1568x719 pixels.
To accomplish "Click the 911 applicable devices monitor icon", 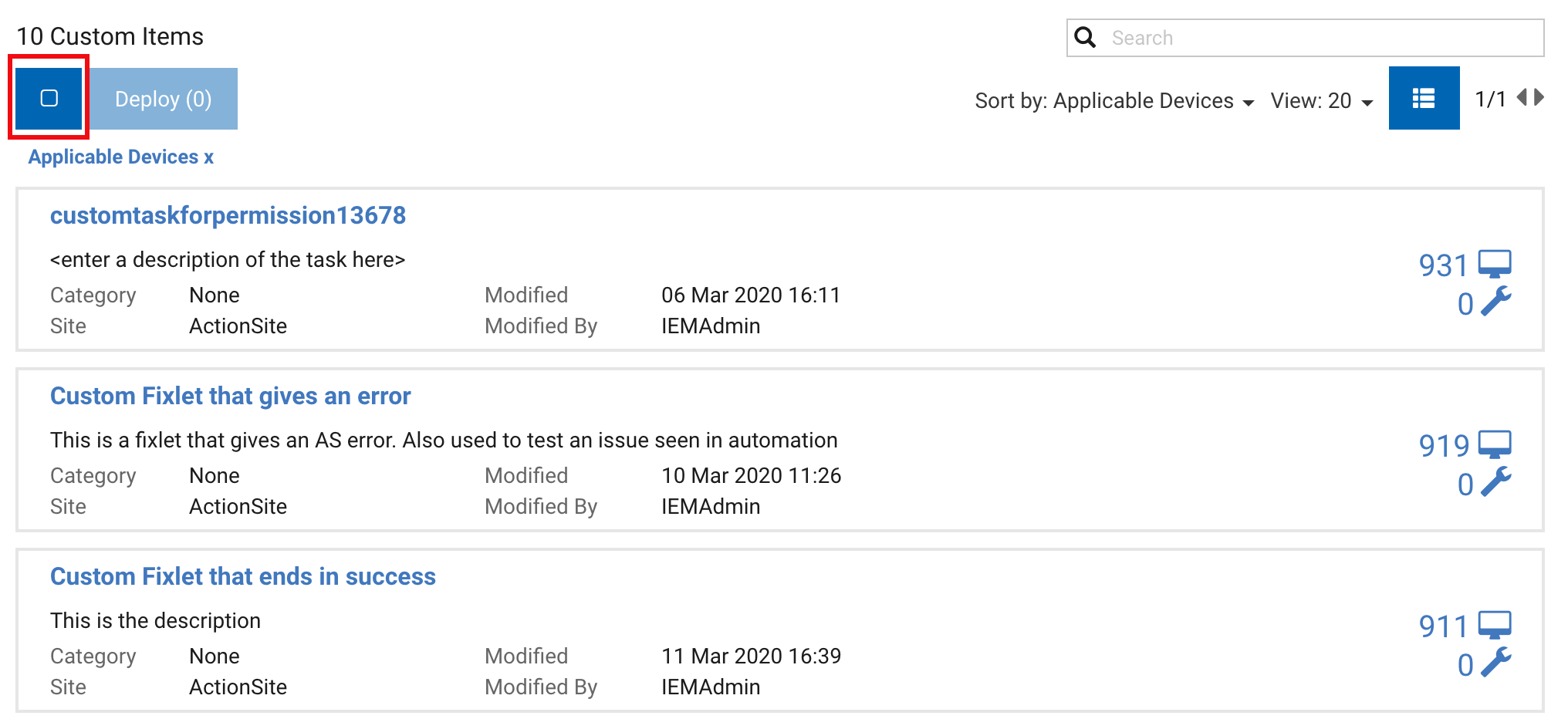I will pyautogui.click(x=1495, y=625).
